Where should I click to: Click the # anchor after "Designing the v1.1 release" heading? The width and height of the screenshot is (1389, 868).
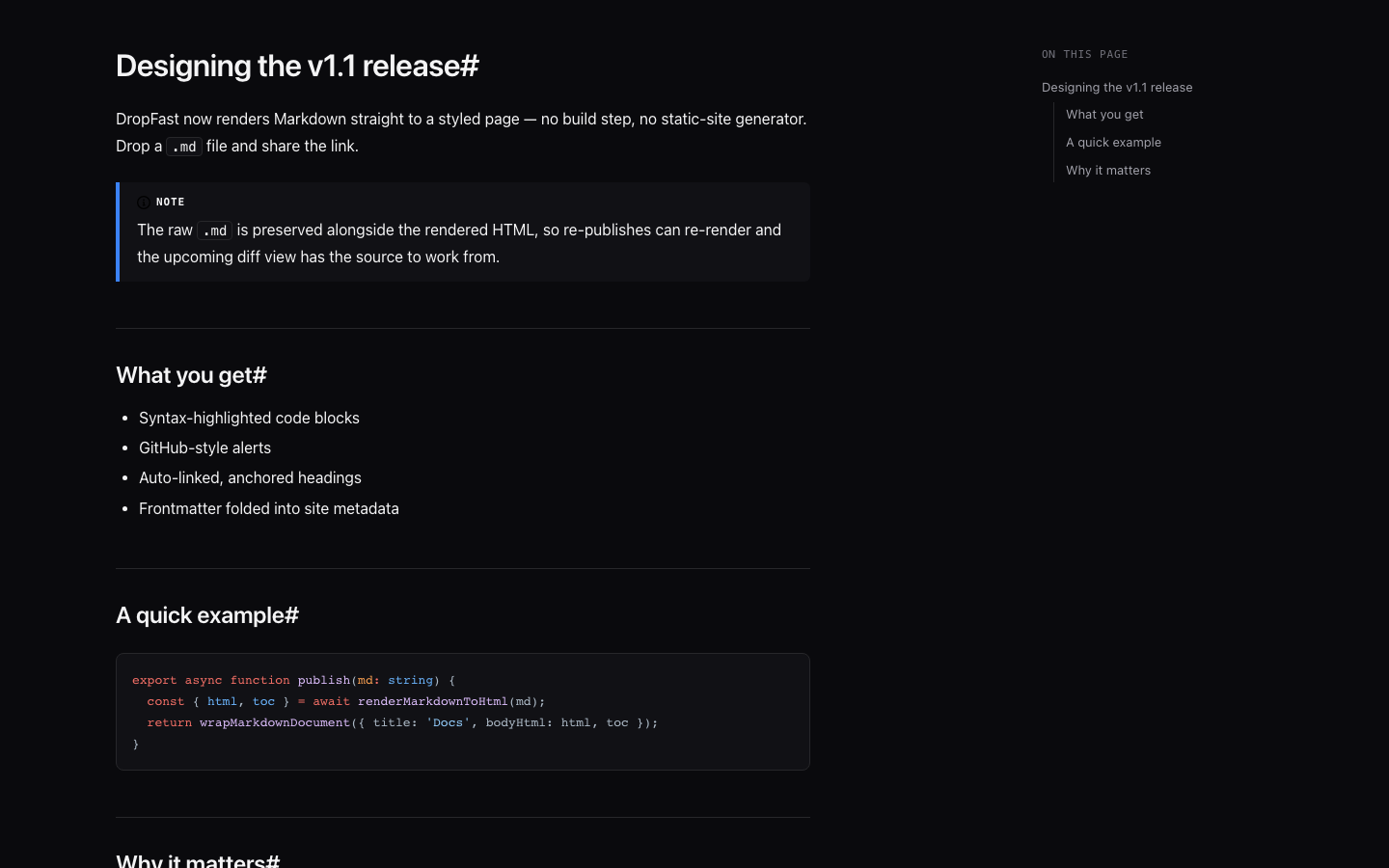click(x=470, y=66)
